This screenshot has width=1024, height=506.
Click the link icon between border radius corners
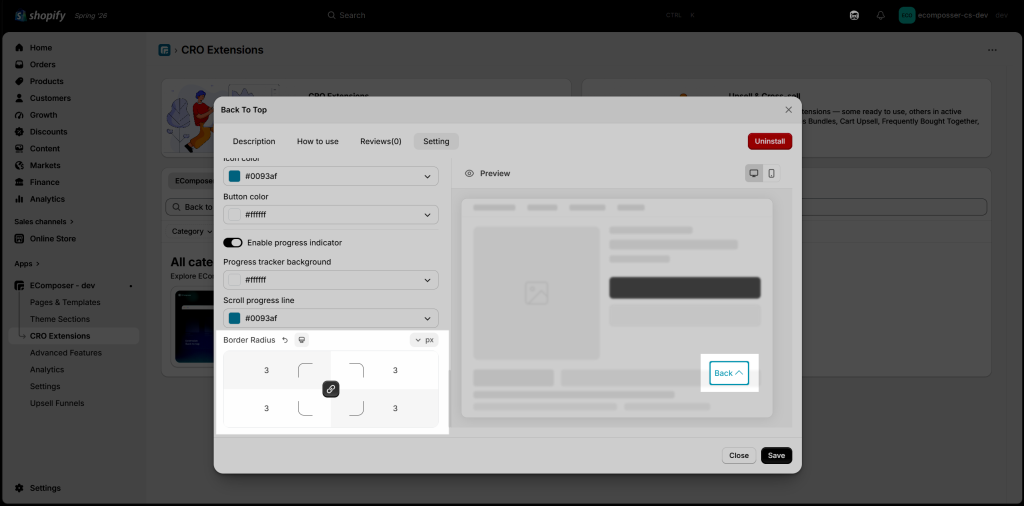pyautogui.click(x=330, y=389)
